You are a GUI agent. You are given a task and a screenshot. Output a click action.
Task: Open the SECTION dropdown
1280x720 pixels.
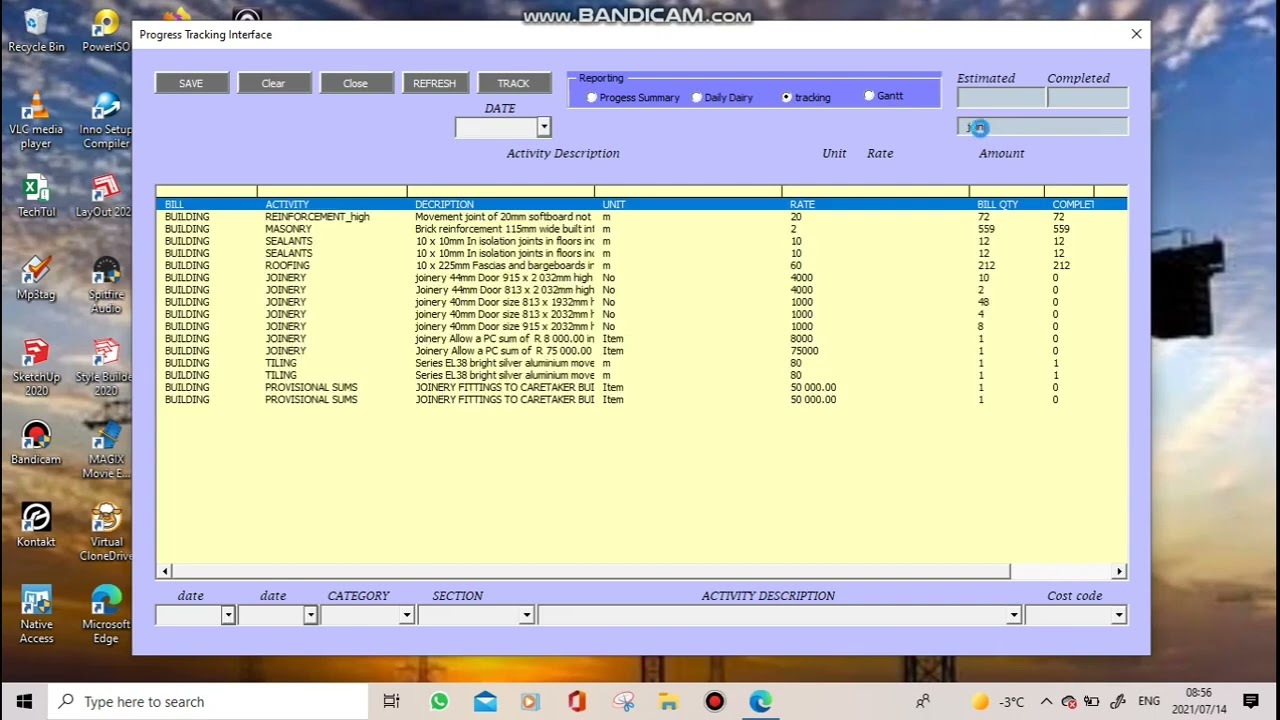tap(527, 615)
